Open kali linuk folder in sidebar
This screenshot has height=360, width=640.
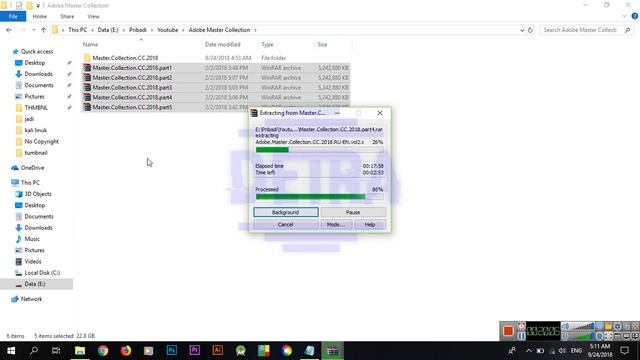(36, 130)
